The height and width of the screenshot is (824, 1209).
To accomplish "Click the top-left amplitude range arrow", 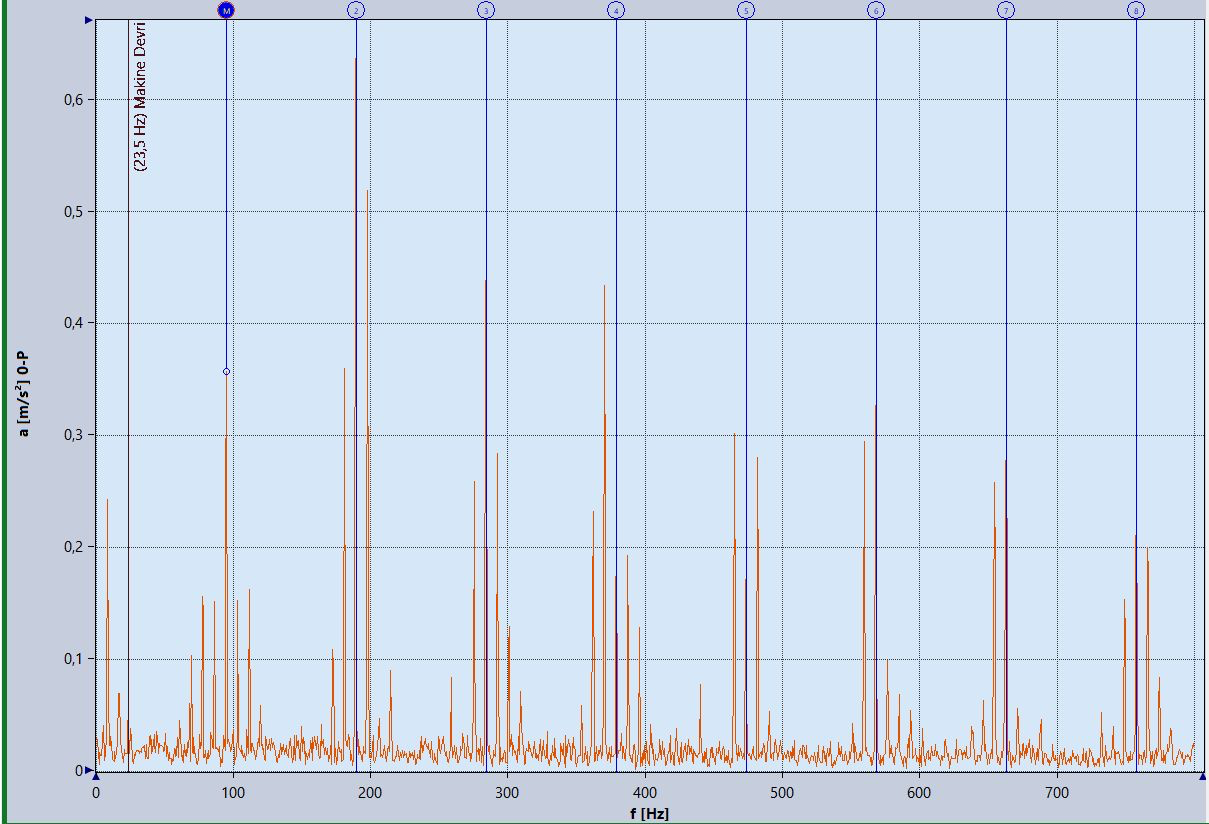I will tap(90, 20).
